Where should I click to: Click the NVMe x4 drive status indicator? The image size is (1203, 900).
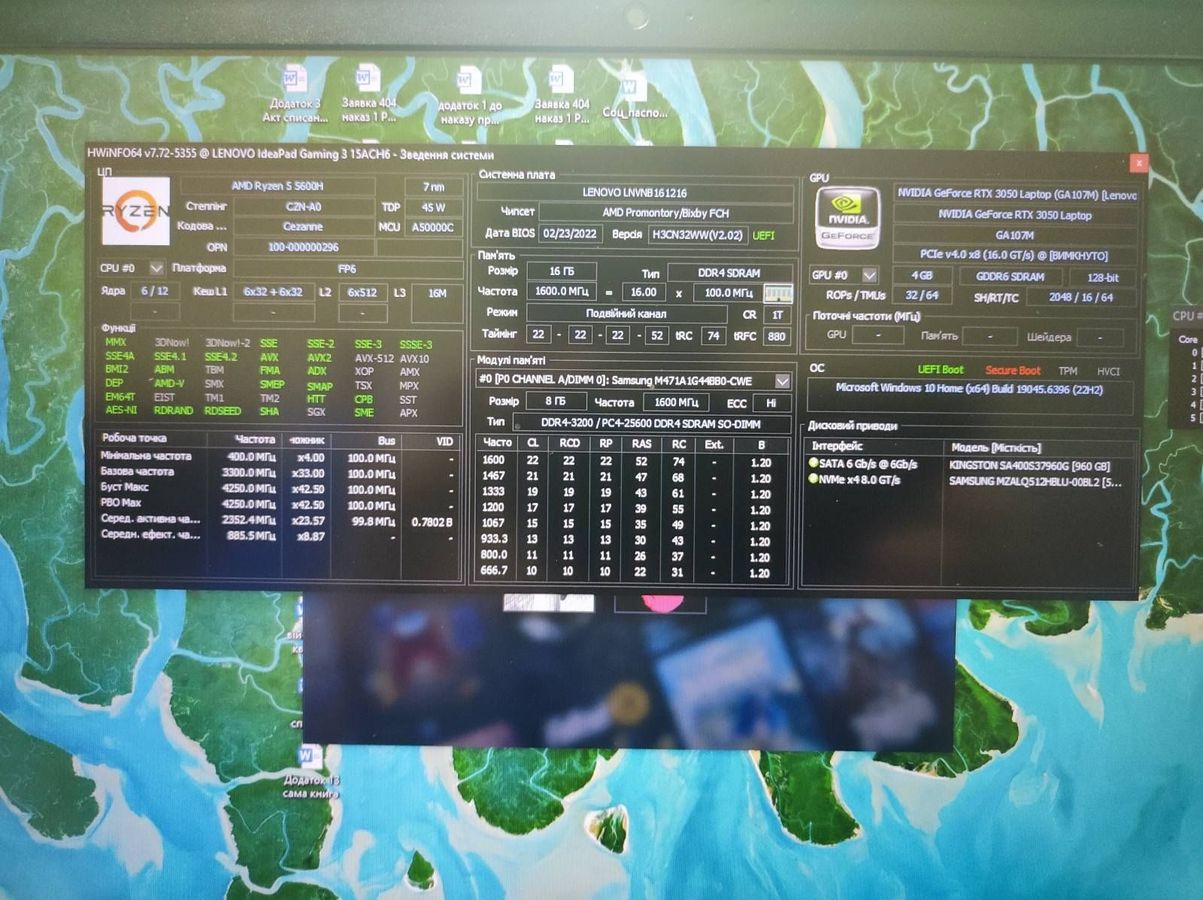[x=813, y=480]
